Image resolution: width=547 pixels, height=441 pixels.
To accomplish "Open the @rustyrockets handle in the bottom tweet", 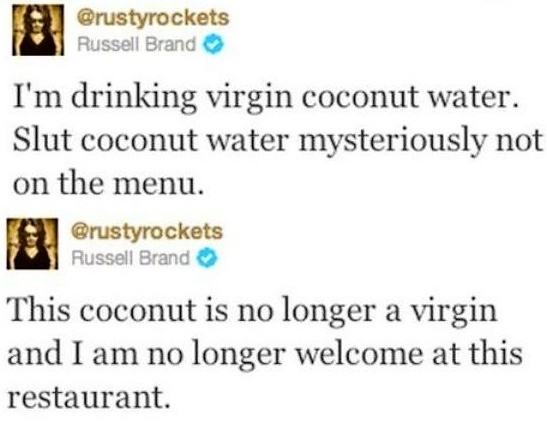I will (147, 231).
